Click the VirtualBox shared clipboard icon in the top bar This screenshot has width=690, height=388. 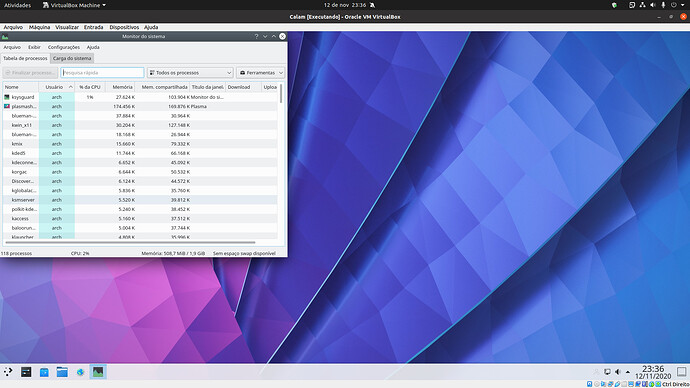pos(631,5)
